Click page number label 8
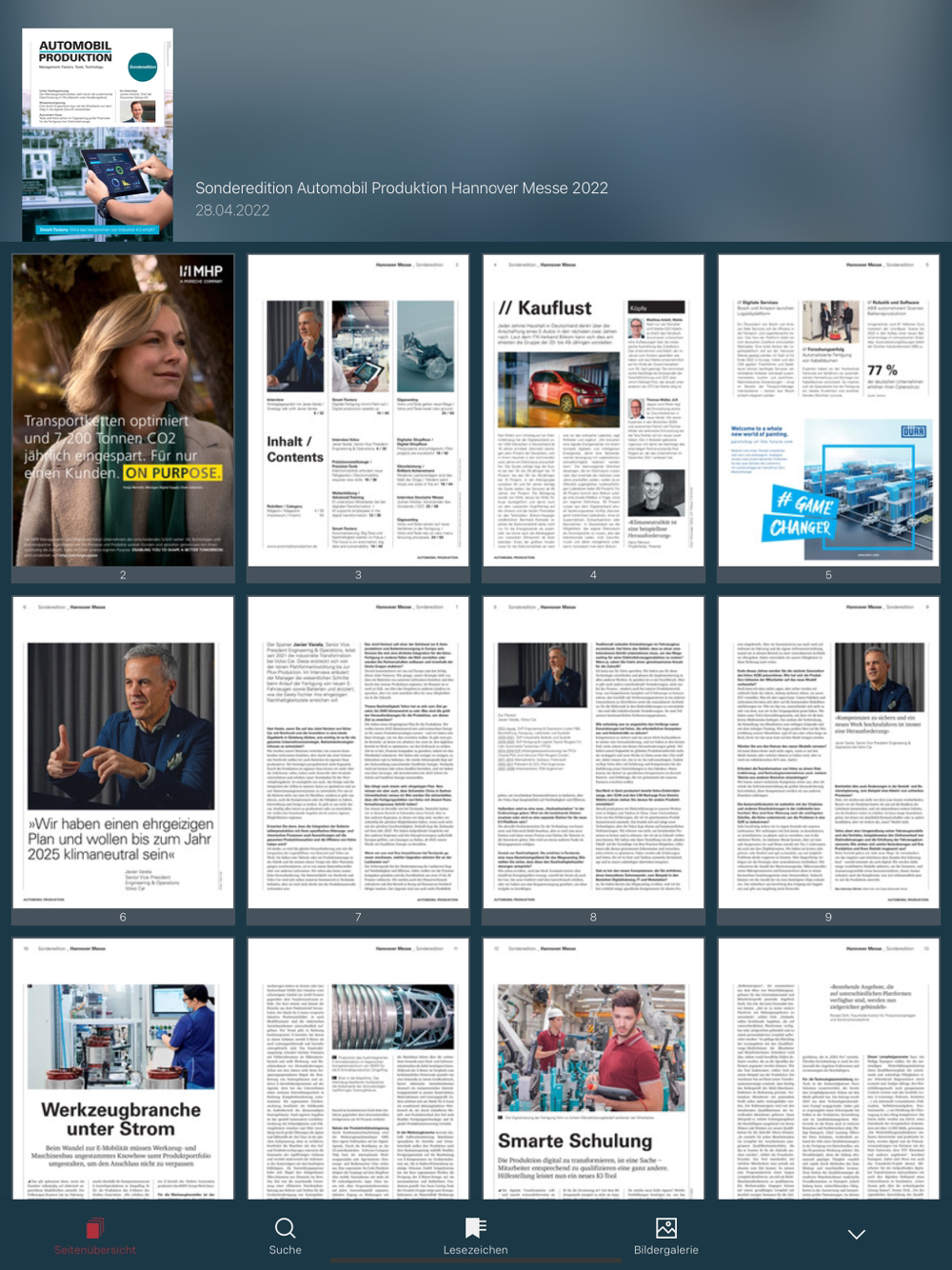The image size is (952, 1270). [x=593, y=917]
